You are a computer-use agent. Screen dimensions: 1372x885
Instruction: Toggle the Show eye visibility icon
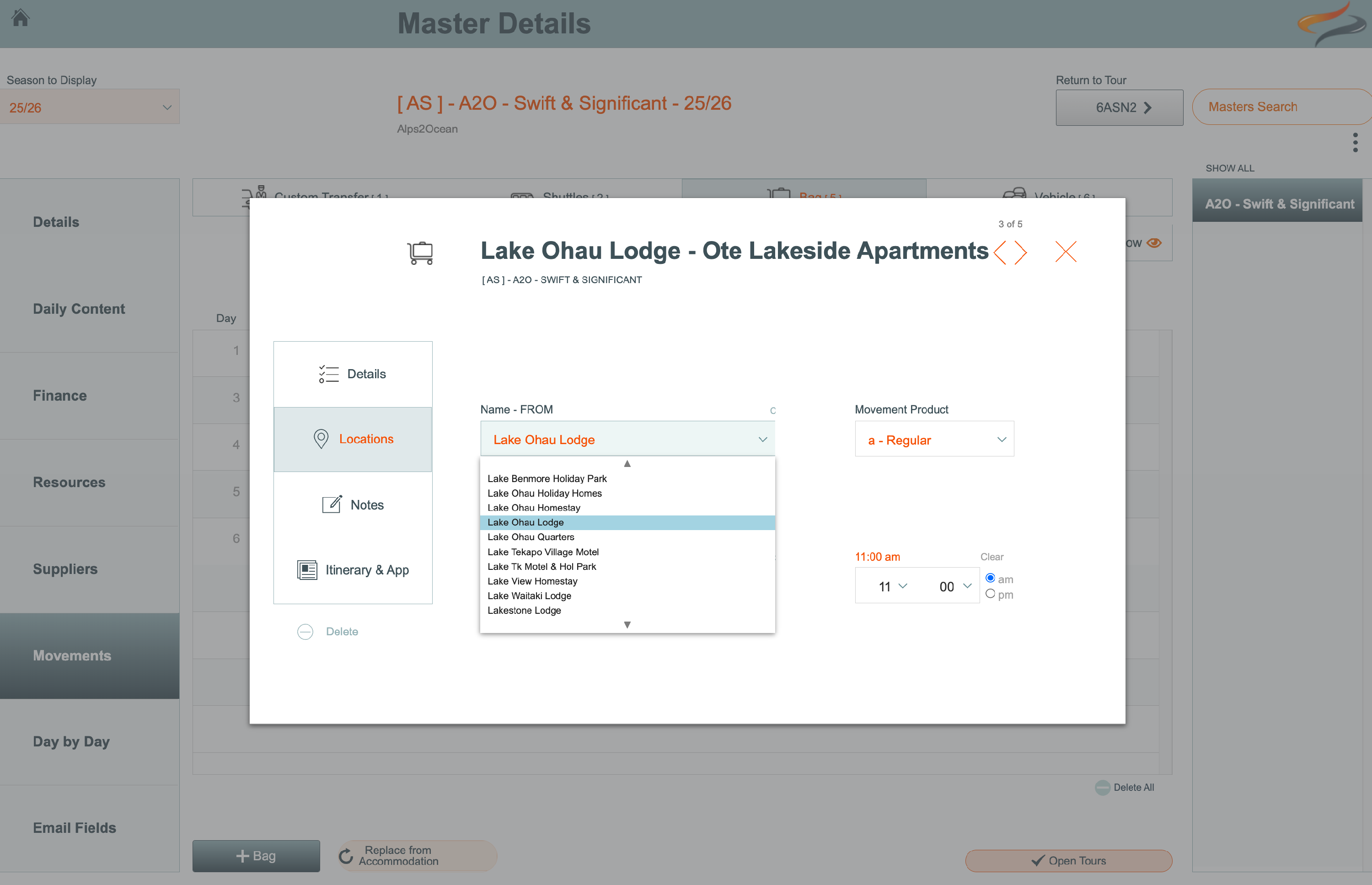click(1154, 243)
